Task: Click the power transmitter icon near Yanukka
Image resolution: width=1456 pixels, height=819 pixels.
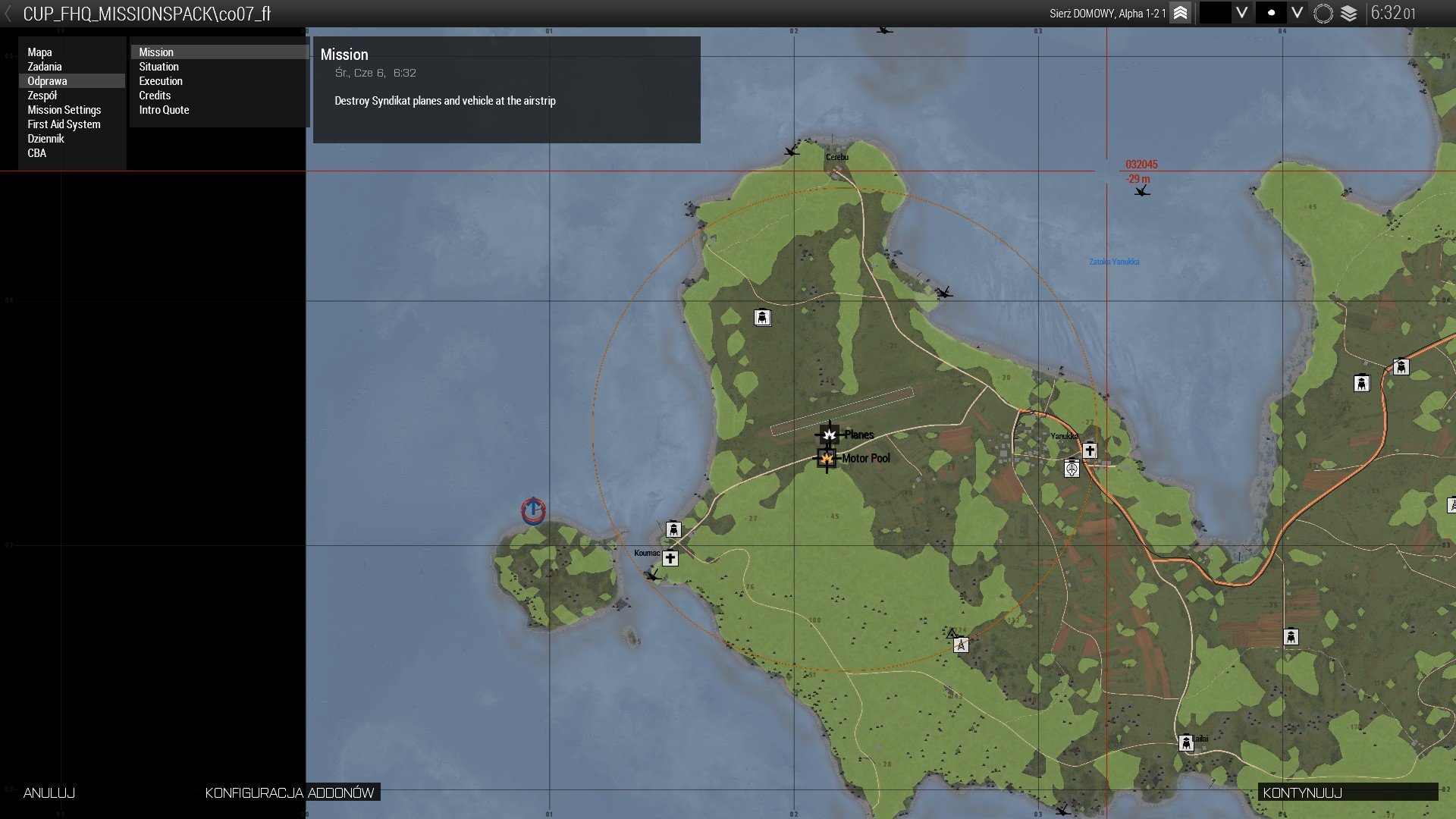Action: point(1072,469)
